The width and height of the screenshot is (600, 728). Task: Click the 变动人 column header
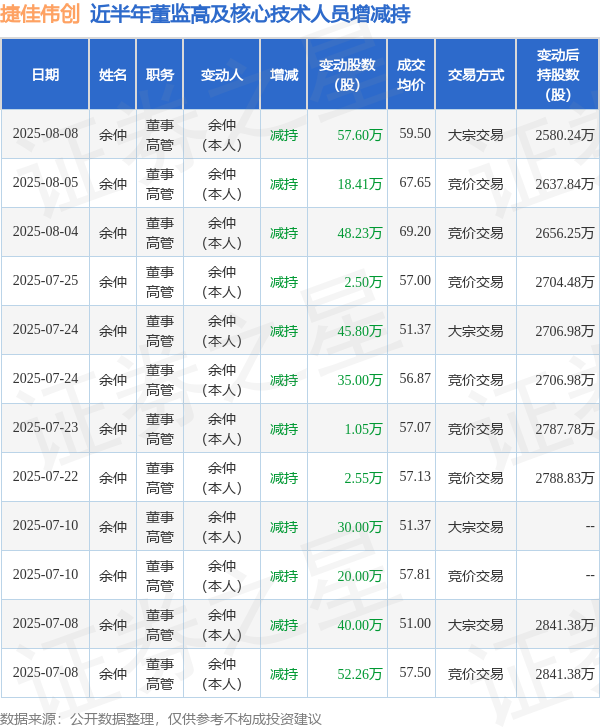222,75
